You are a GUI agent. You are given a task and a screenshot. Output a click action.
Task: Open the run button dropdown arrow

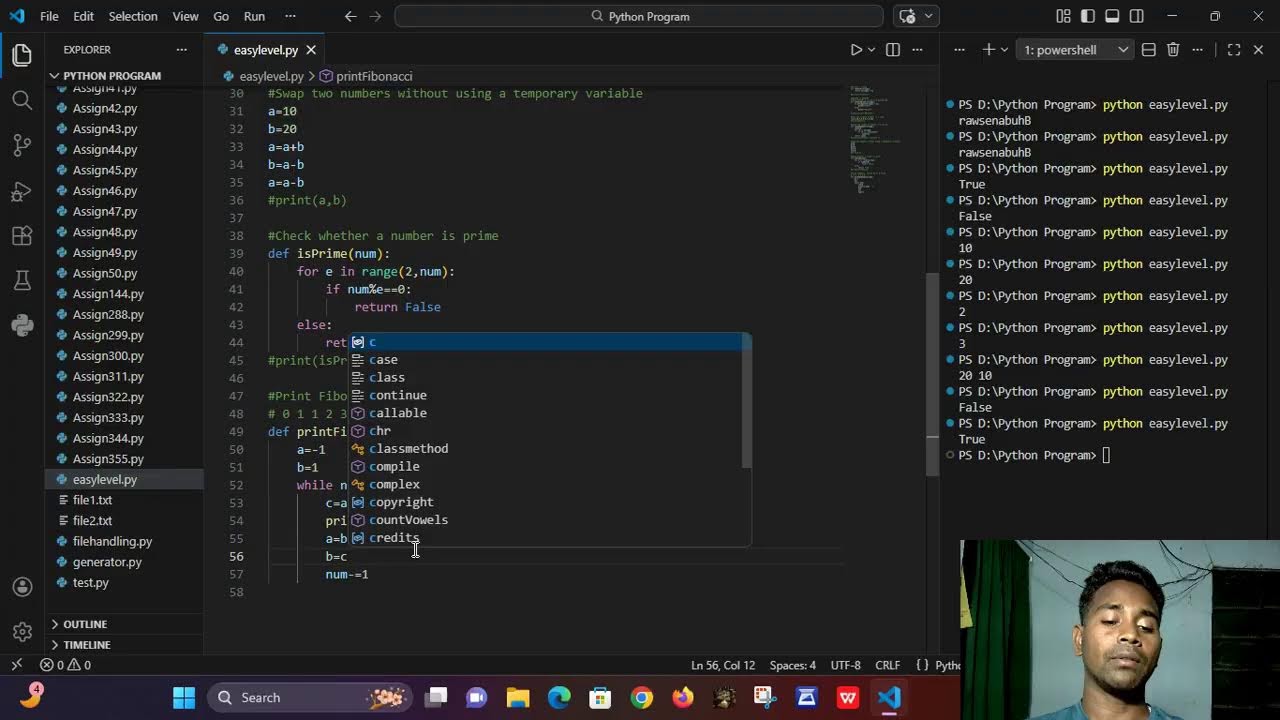pyautogui.click(x=871, y=50)
